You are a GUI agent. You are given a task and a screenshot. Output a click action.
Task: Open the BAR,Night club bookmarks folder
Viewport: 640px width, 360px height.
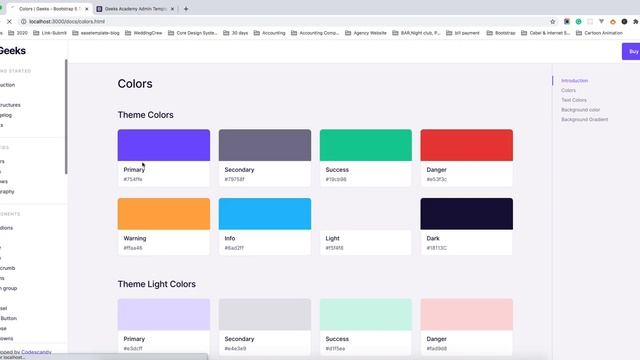click(x=416, y=33)
